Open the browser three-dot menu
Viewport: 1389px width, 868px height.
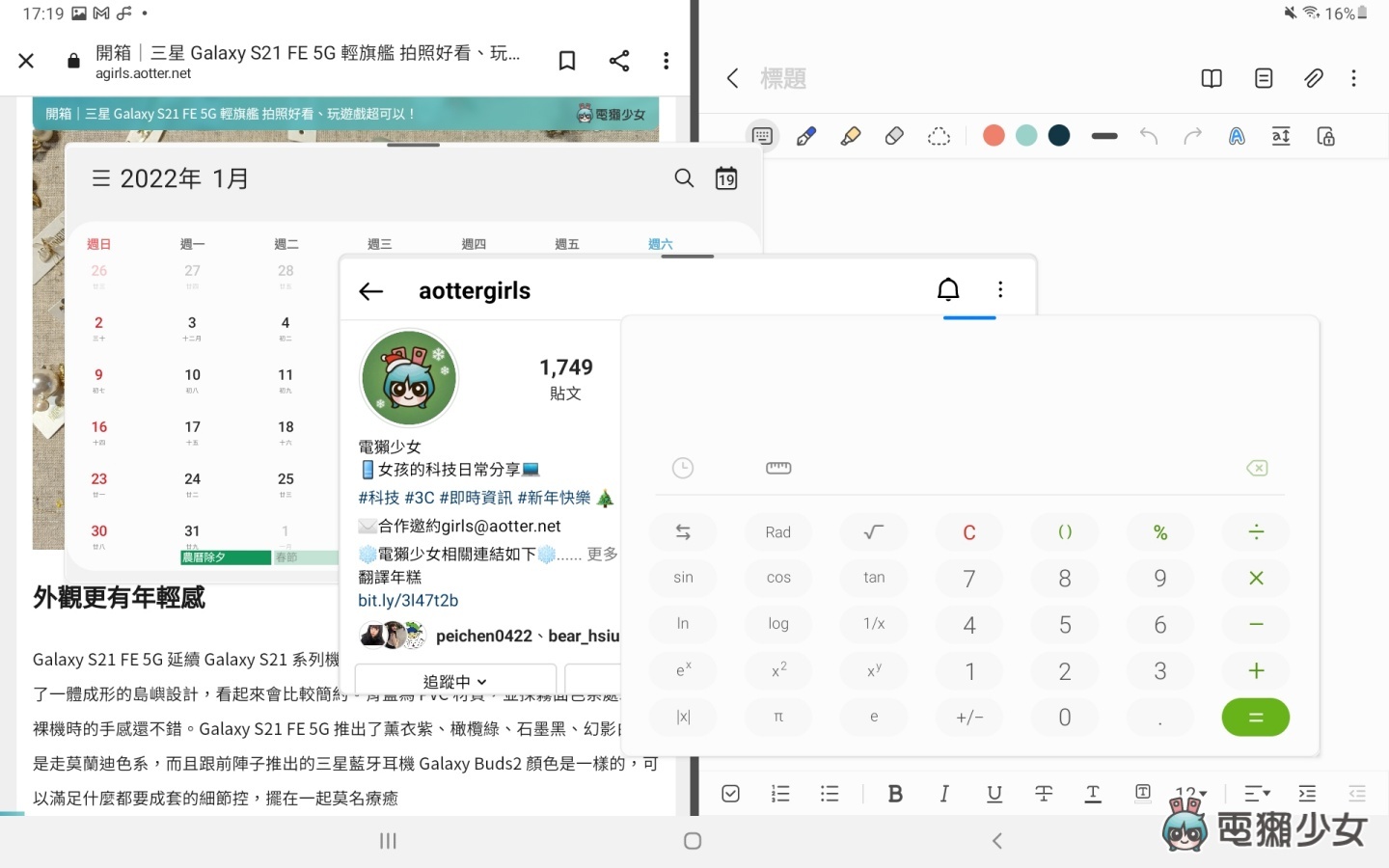(666, 60)
